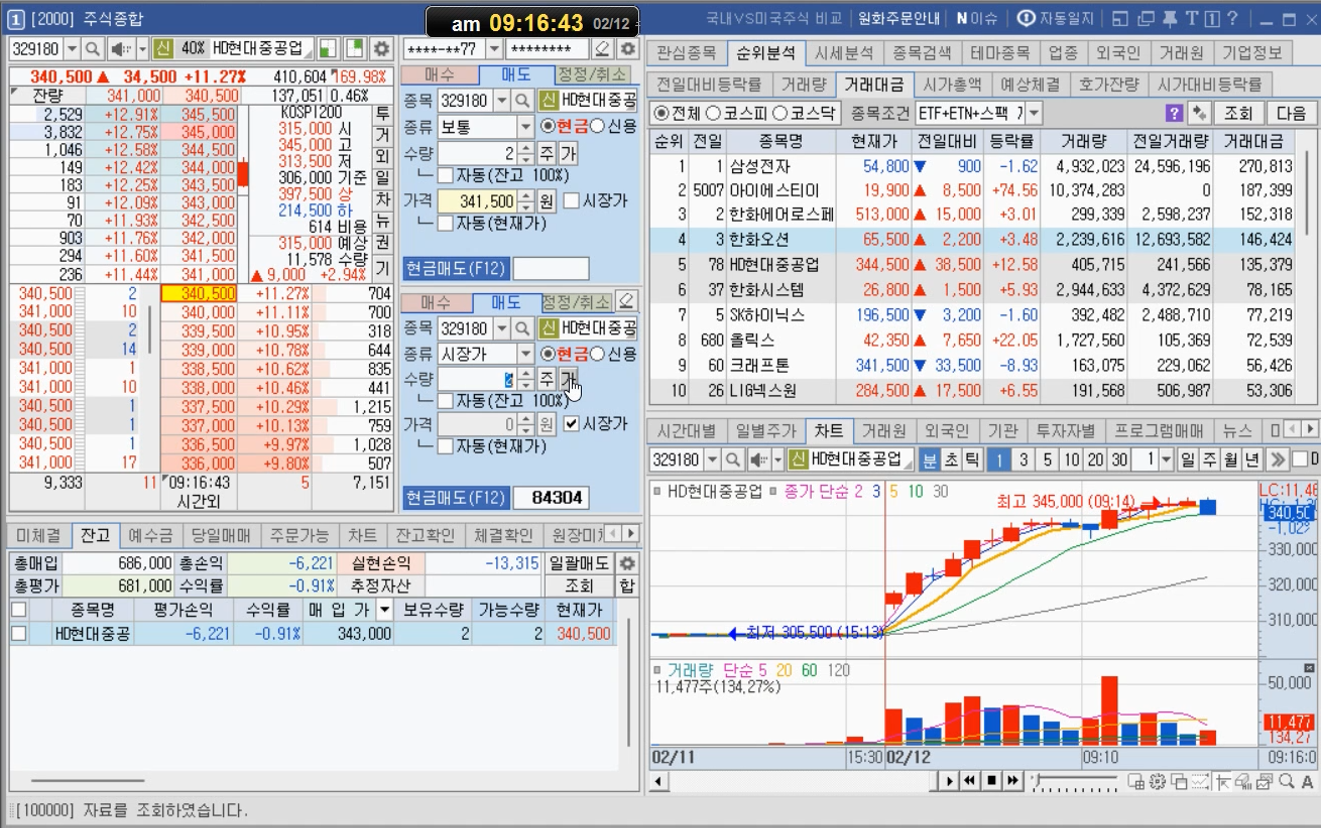
Task: Click the chart search magnifier next to 329180
Action: (x=734, y=459)
